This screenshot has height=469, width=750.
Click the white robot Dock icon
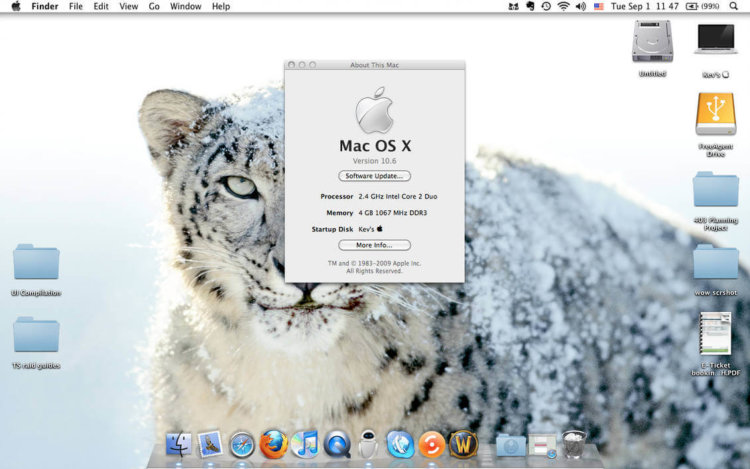[368, 444]
